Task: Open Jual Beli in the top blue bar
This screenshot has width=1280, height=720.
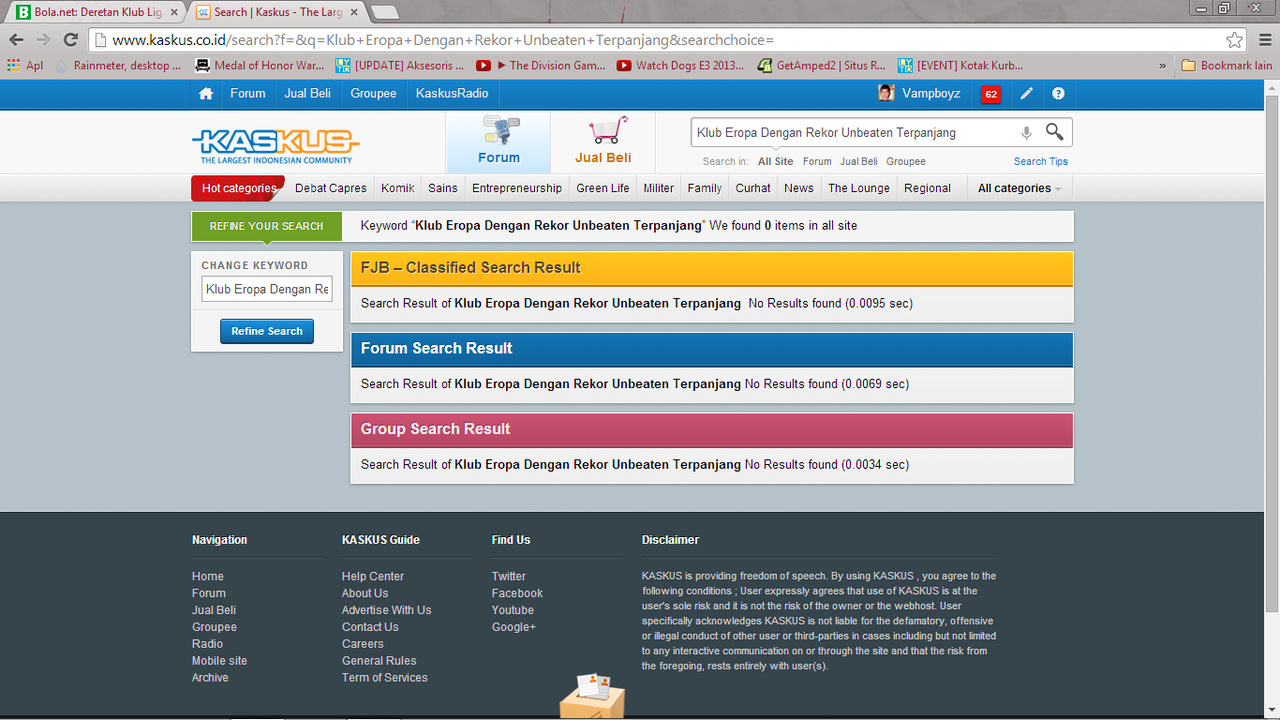Action: pyautogui.click(x=308, y=93)
